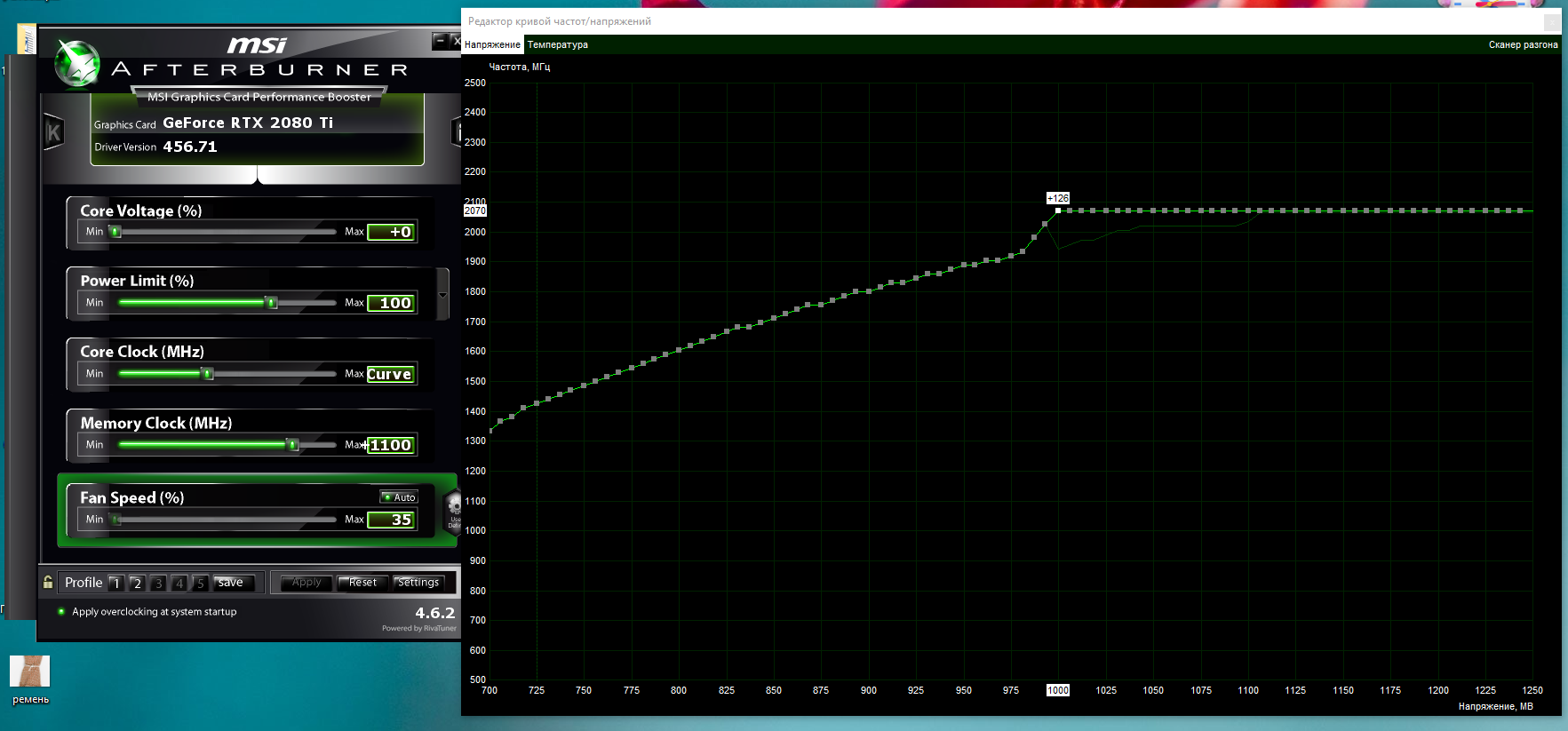1568x731 pixels.
Task: Click the Fan Speed 35 value field
Action: 392,520
